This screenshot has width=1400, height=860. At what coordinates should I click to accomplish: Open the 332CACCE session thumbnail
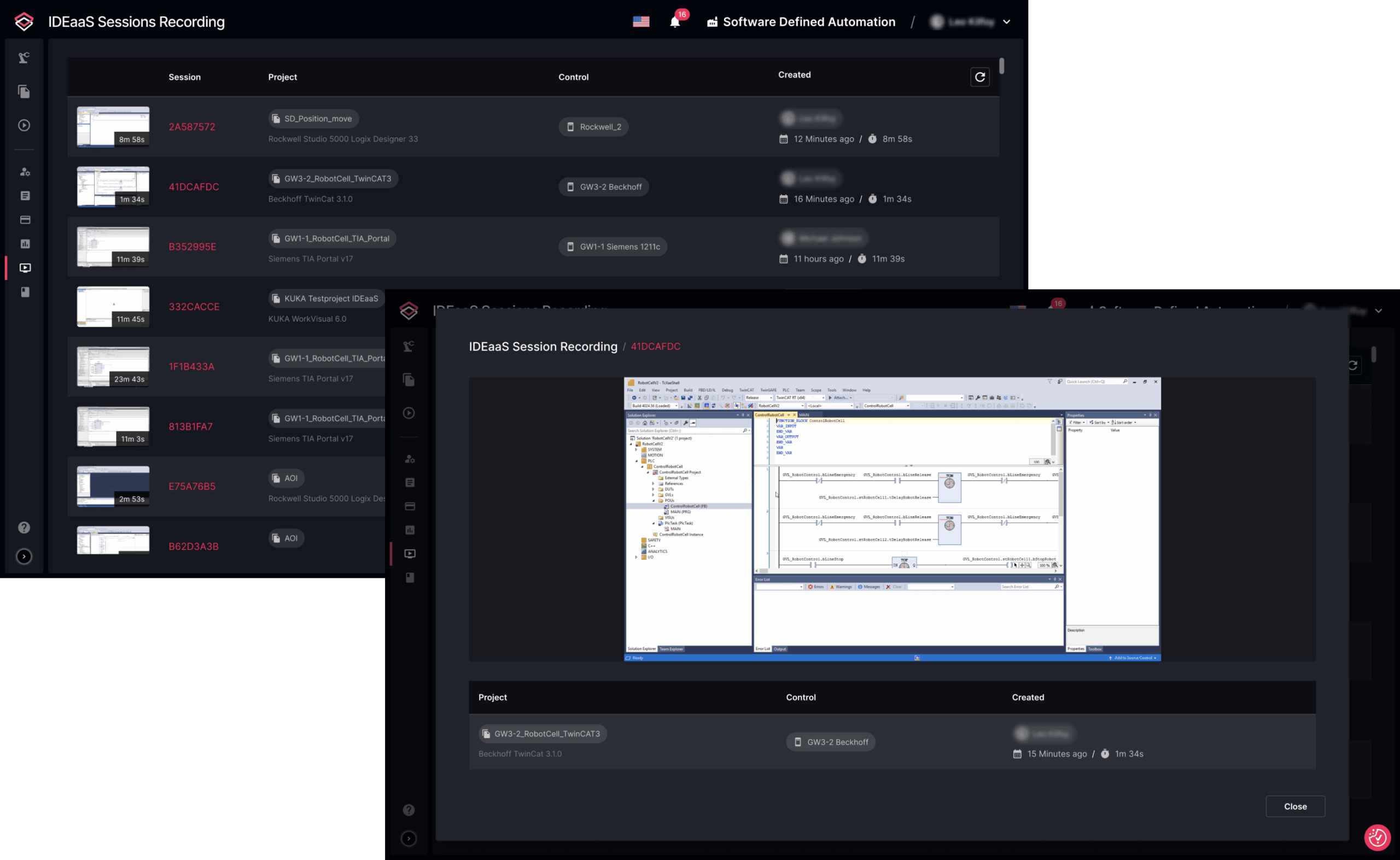click(113, 307)
